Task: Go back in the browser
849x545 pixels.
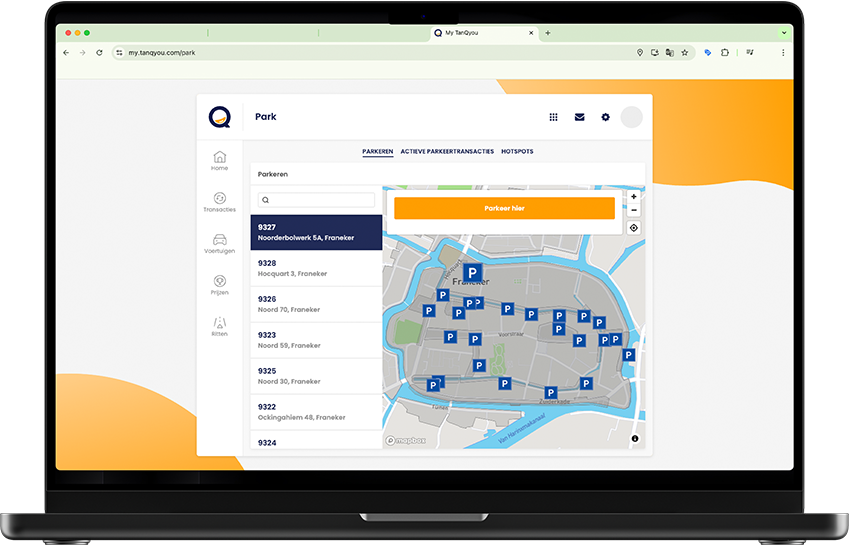Action: coord(66,52)
